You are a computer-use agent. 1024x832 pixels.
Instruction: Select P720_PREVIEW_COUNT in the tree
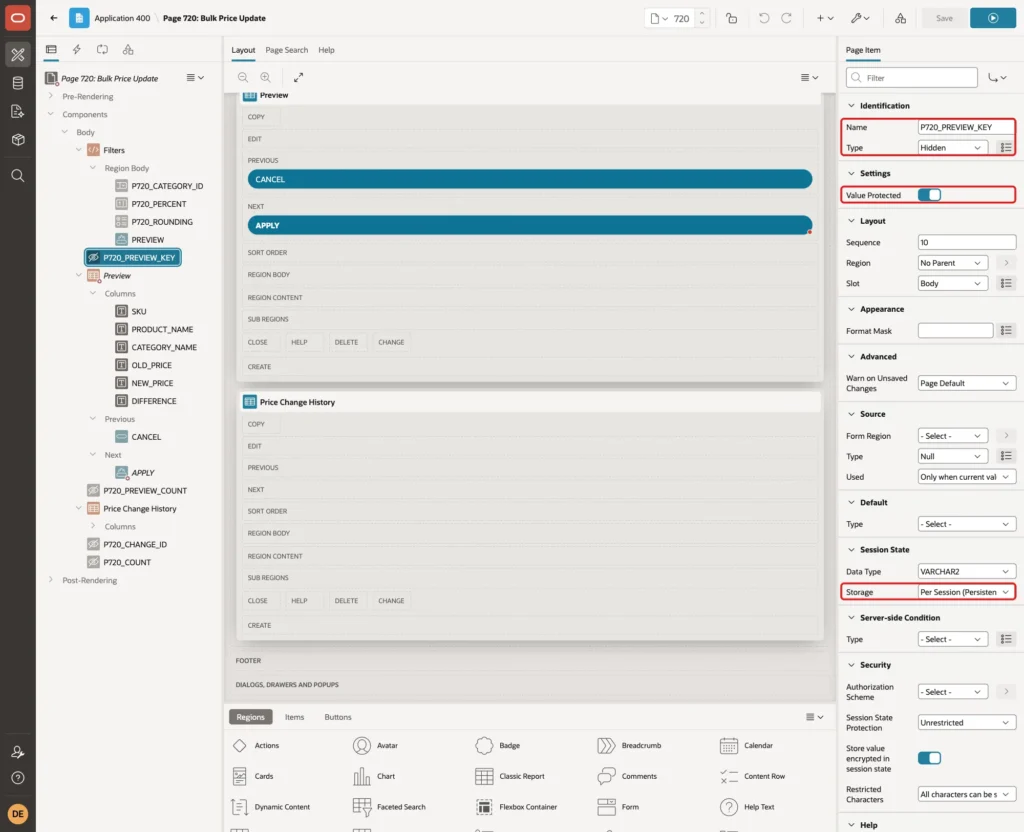[145, 490]
